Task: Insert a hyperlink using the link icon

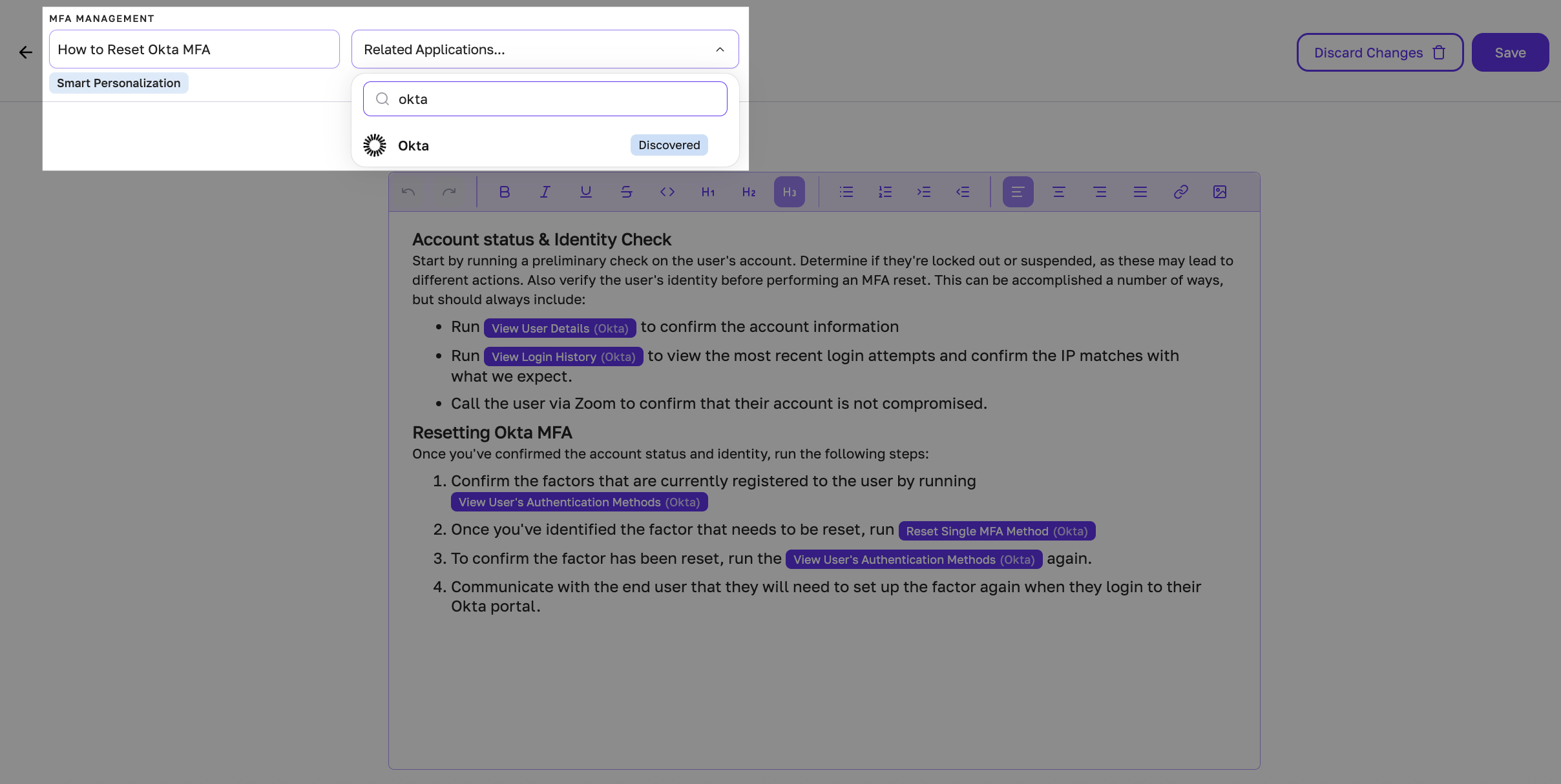Action: coord(1180,191)
